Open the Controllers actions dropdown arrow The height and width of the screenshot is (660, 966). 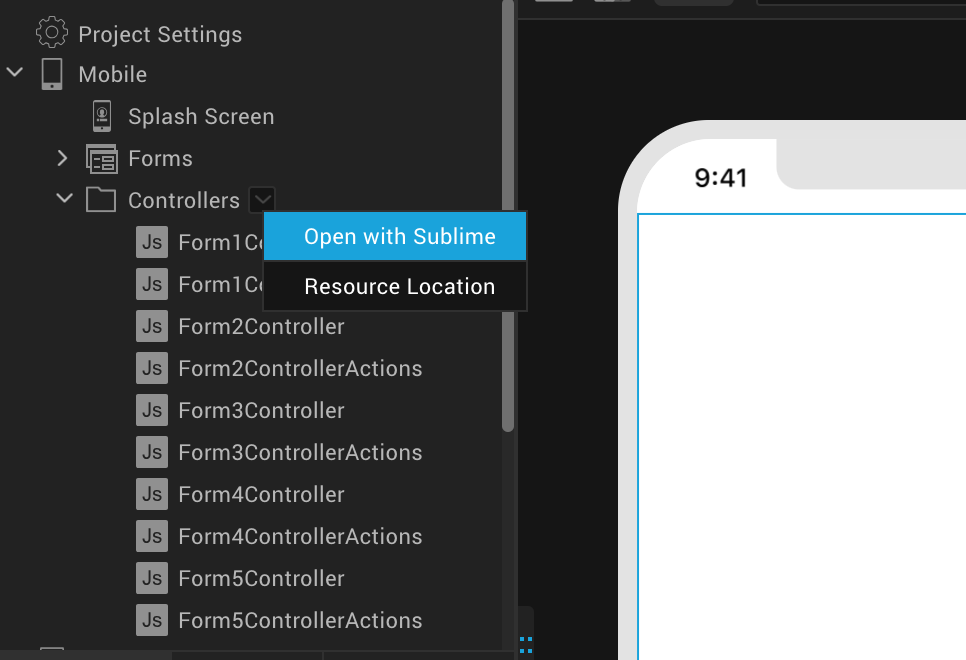click(x=262, y=199)
